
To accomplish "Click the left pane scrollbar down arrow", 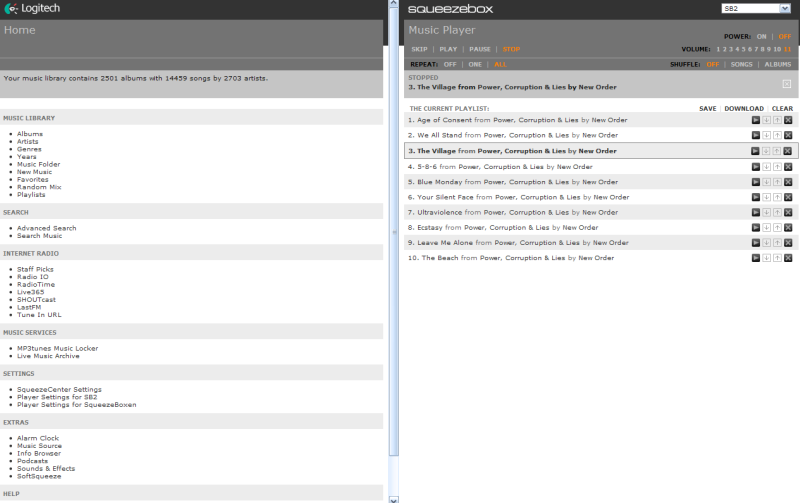I will tap(394, 498).
